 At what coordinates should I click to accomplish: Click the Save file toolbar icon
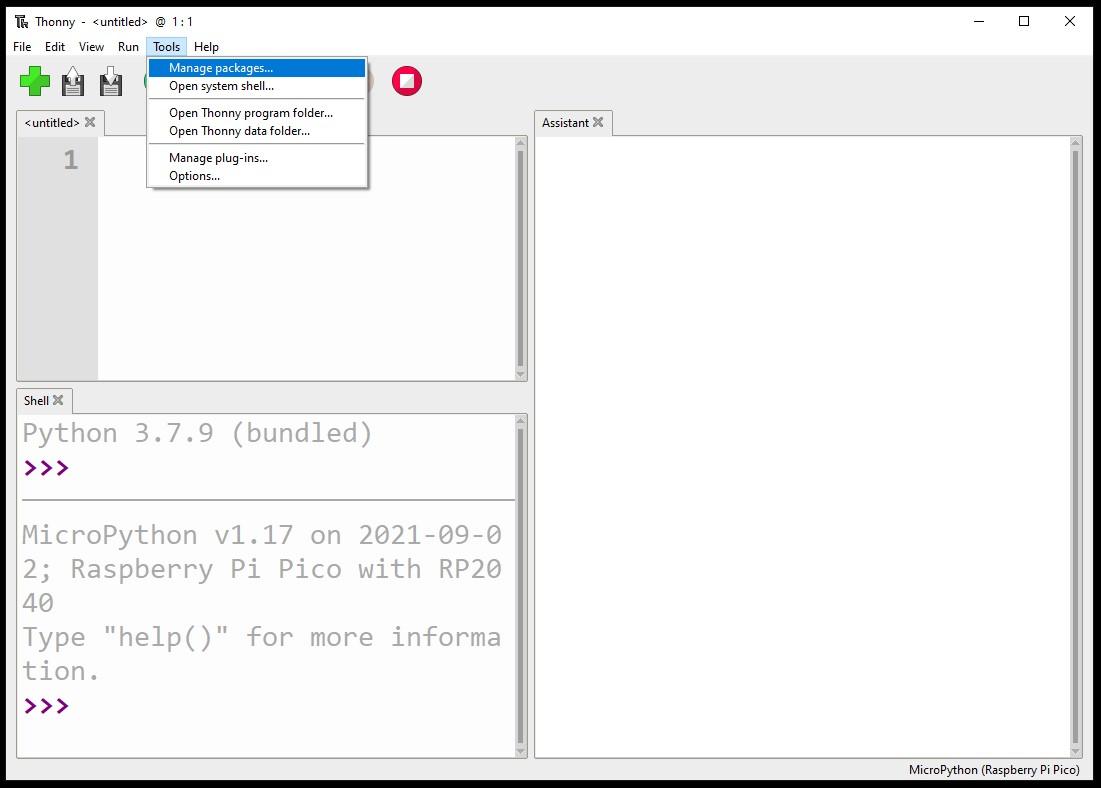111,81
